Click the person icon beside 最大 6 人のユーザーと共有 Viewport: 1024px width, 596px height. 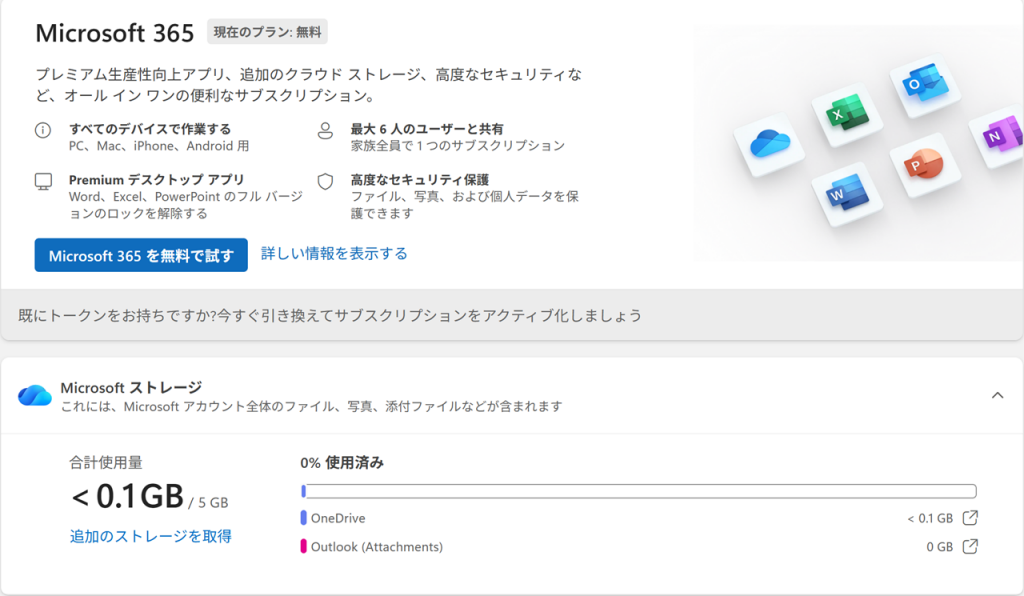coord(325,131)
